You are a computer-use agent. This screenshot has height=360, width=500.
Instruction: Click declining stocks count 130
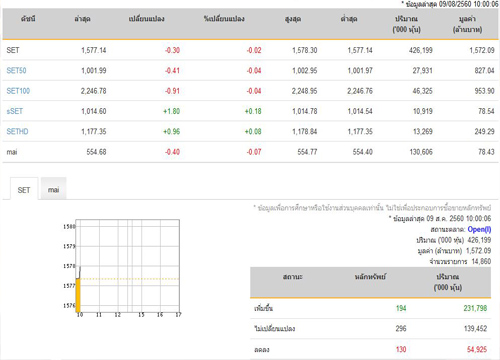coord(401,349)
